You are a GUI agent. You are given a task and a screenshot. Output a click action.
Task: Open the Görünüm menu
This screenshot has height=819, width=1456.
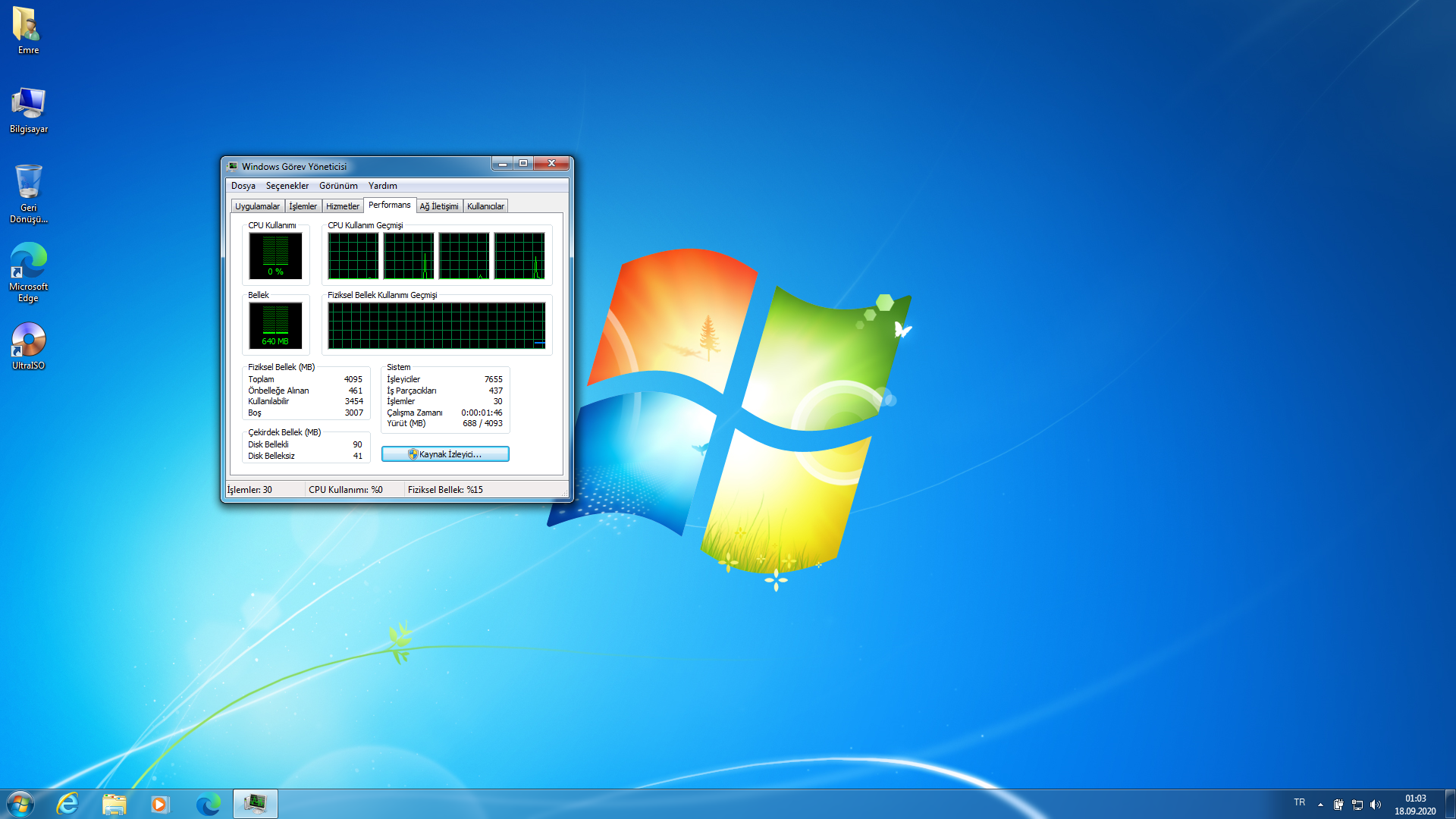pos(338,186)
